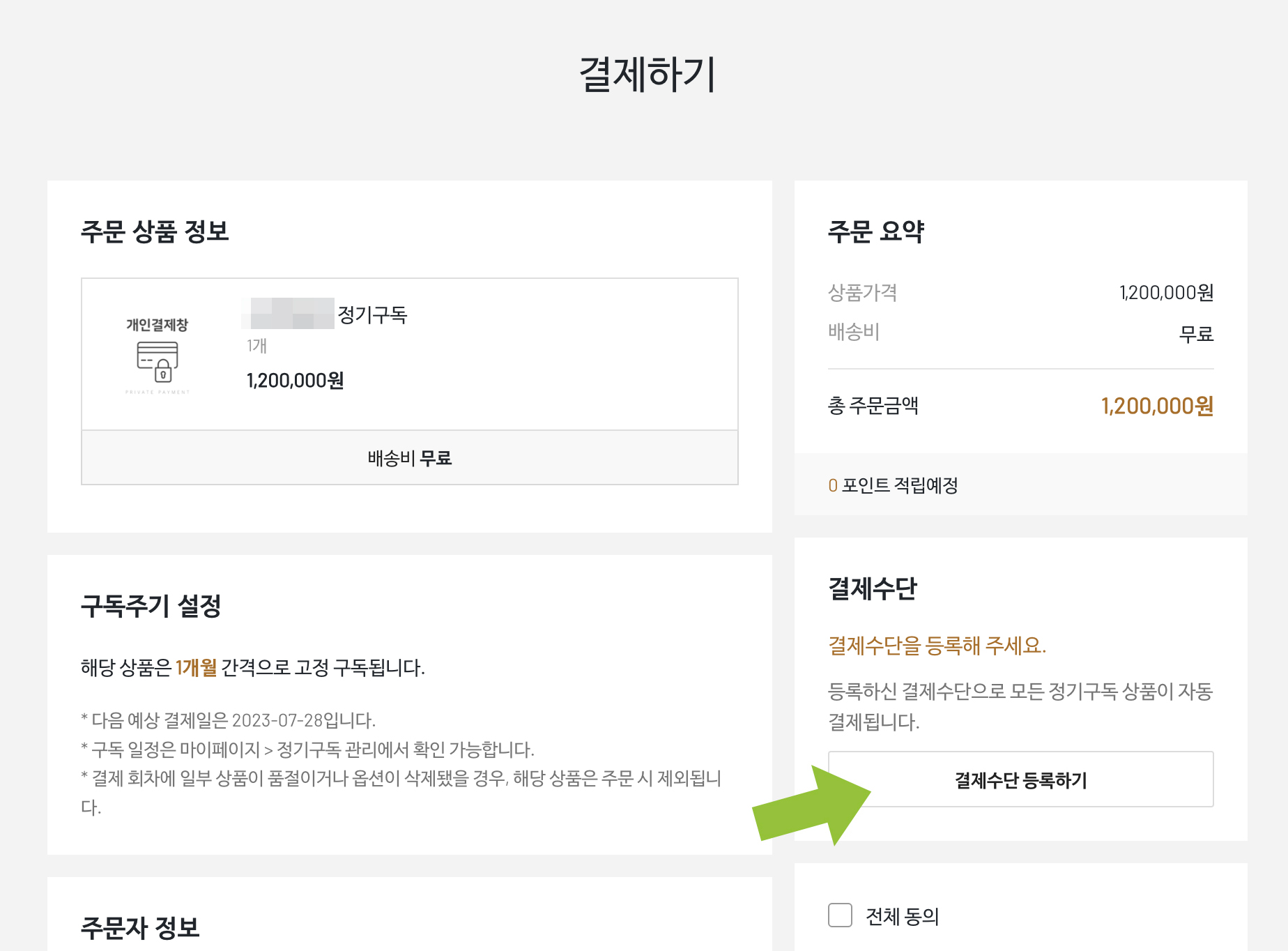Click the 1개 quantity under the product name
Screen dimensions: 1288x951
coord(256,346)
